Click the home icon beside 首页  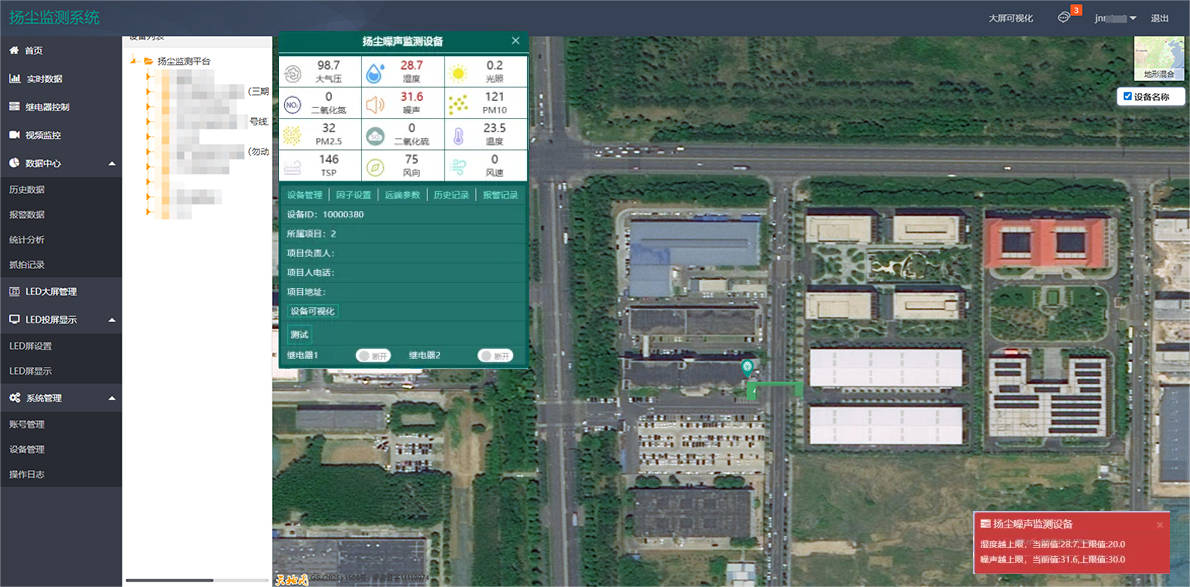(x=14, y=51)
